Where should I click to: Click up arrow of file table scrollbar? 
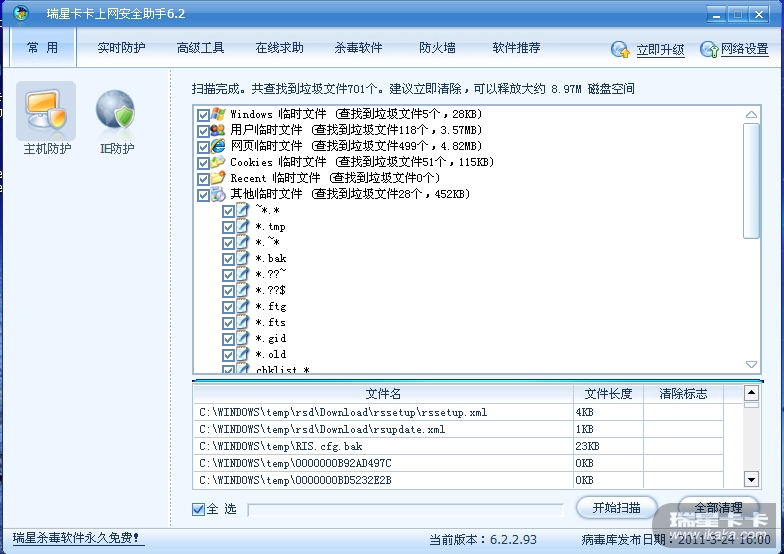pos(751,393)
